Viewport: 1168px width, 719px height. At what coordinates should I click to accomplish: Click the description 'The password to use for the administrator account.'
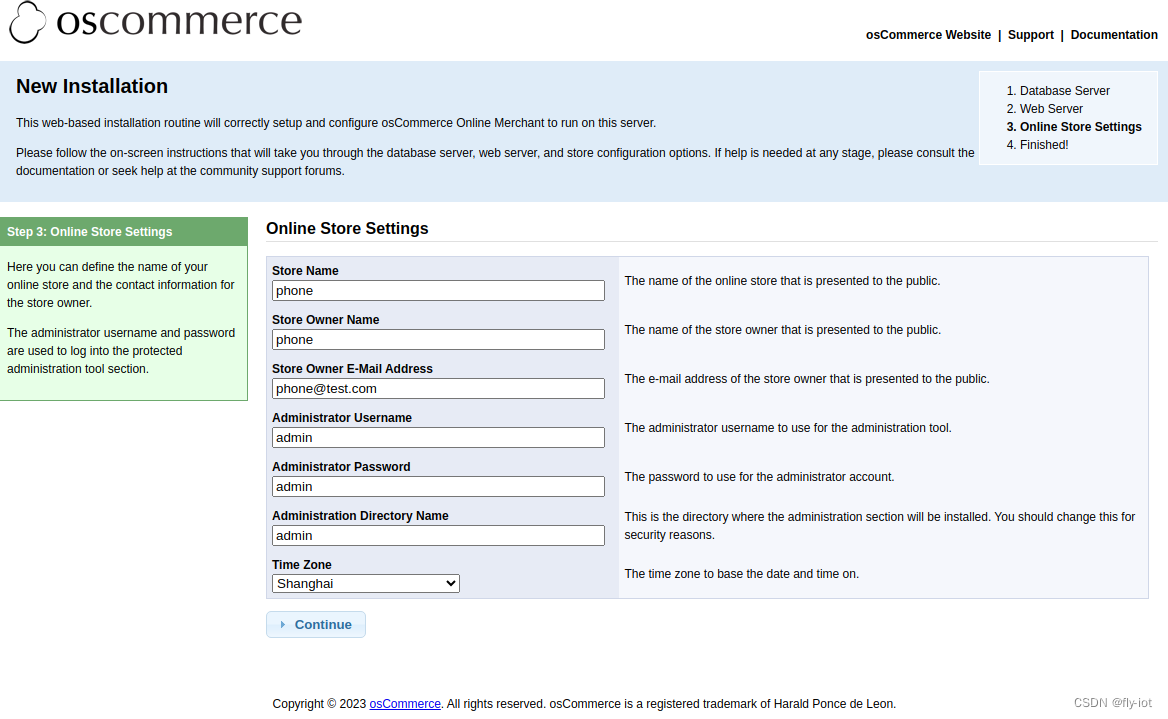tap(759, 477)
